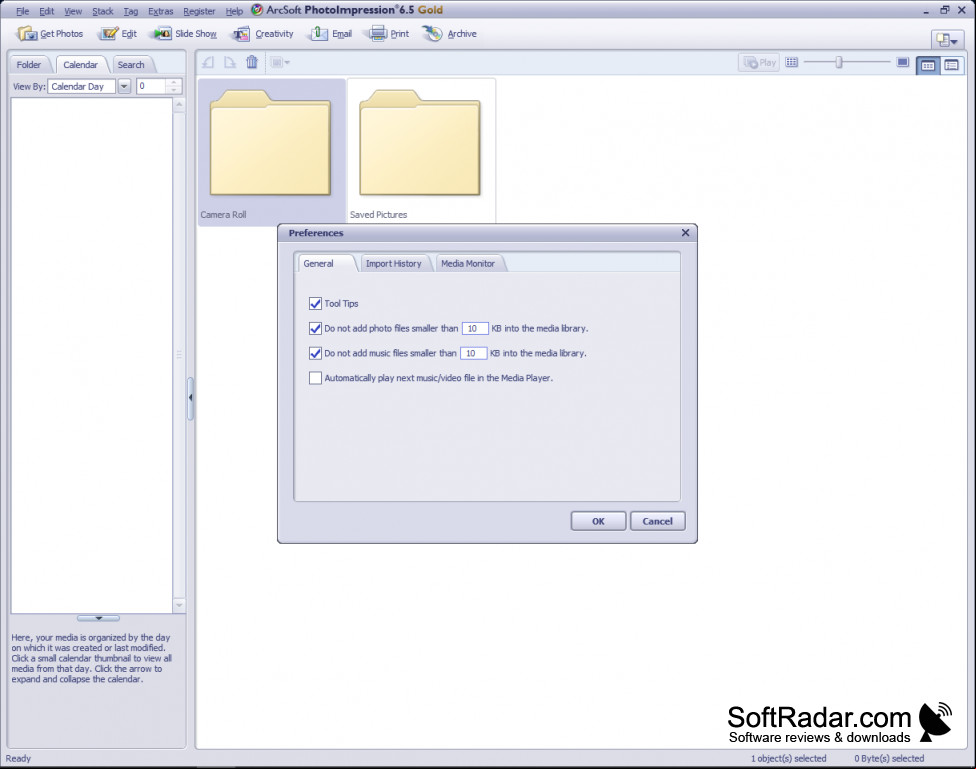Collapse the left sidebar panel handle
Image resolution: width=976 pixels, height=769 pixels.
point(190,397)
